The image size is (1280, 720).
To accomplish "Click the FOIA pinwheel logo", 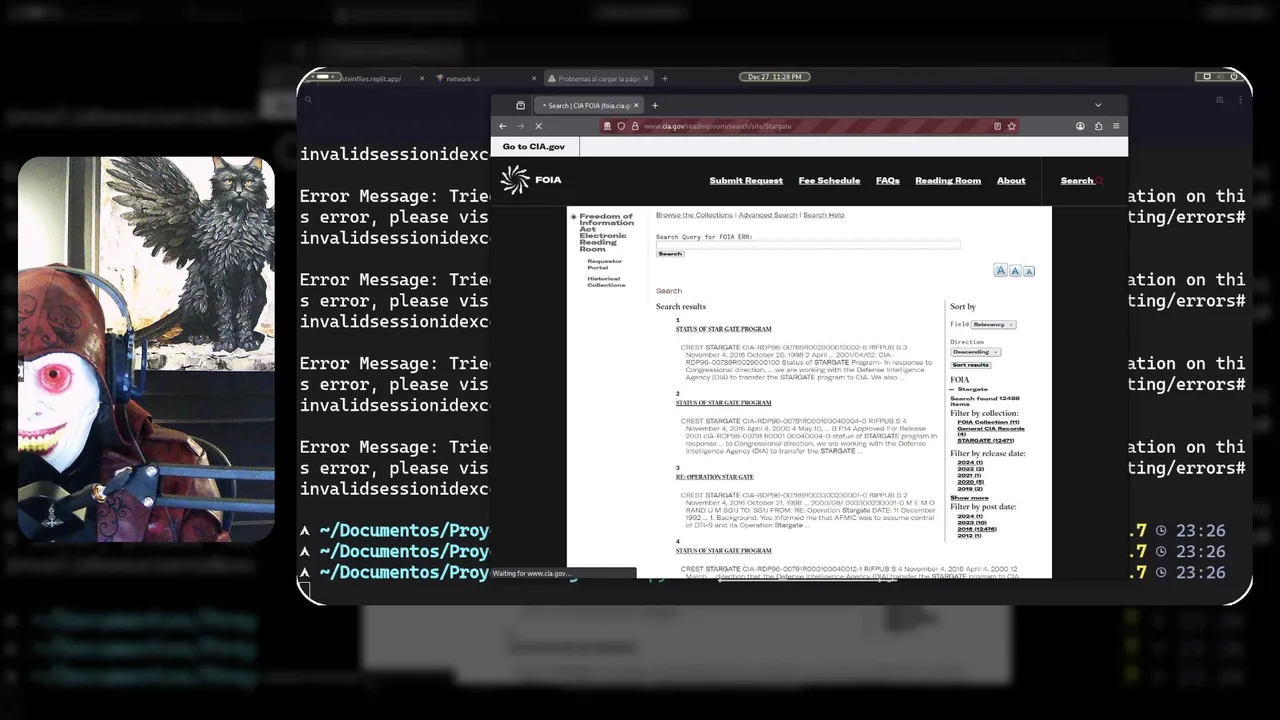I will [515, 180].
